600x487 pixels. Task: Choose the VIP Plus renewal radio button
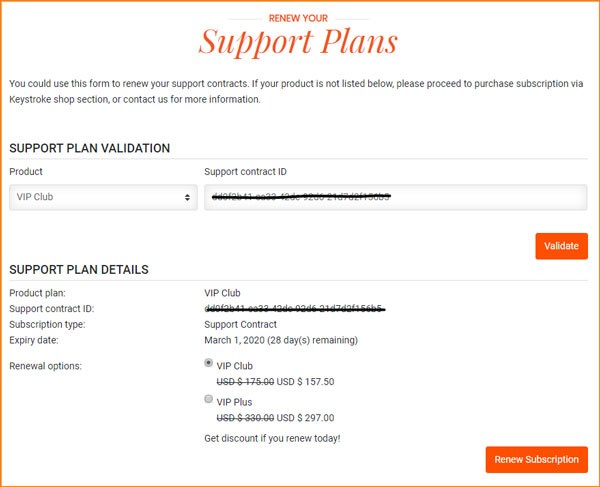click(x=209, y=399)
